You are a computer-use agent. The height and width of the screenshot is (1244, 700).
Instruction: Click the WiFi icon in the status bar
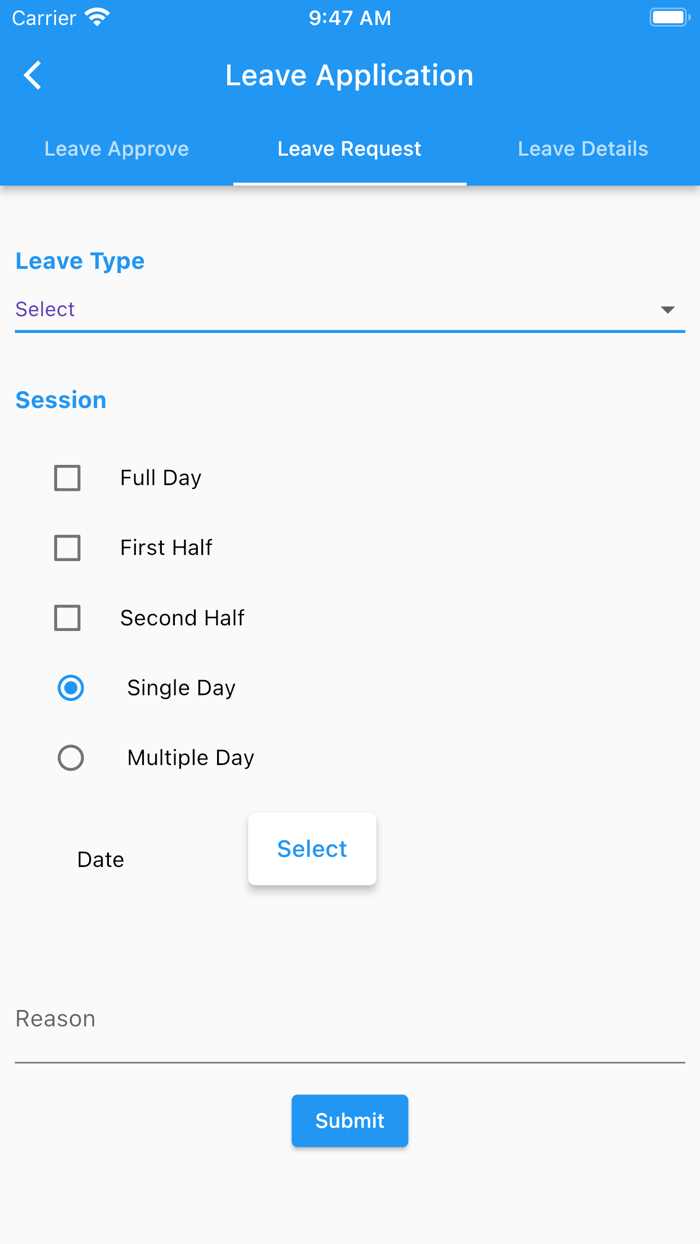pos(96,16)
